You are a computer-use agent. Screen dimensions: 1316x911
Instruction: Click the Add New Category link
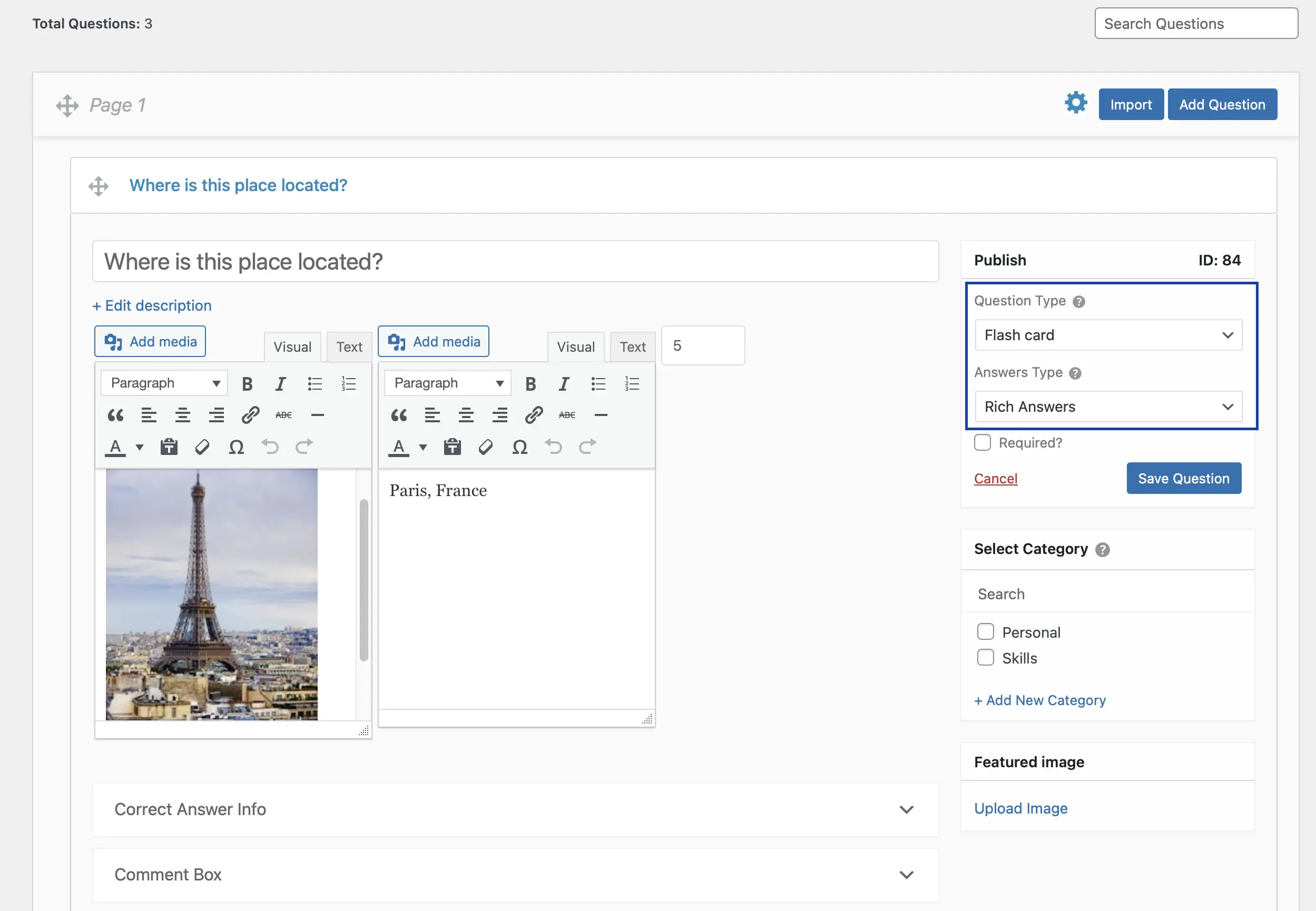coord(1040,699)
